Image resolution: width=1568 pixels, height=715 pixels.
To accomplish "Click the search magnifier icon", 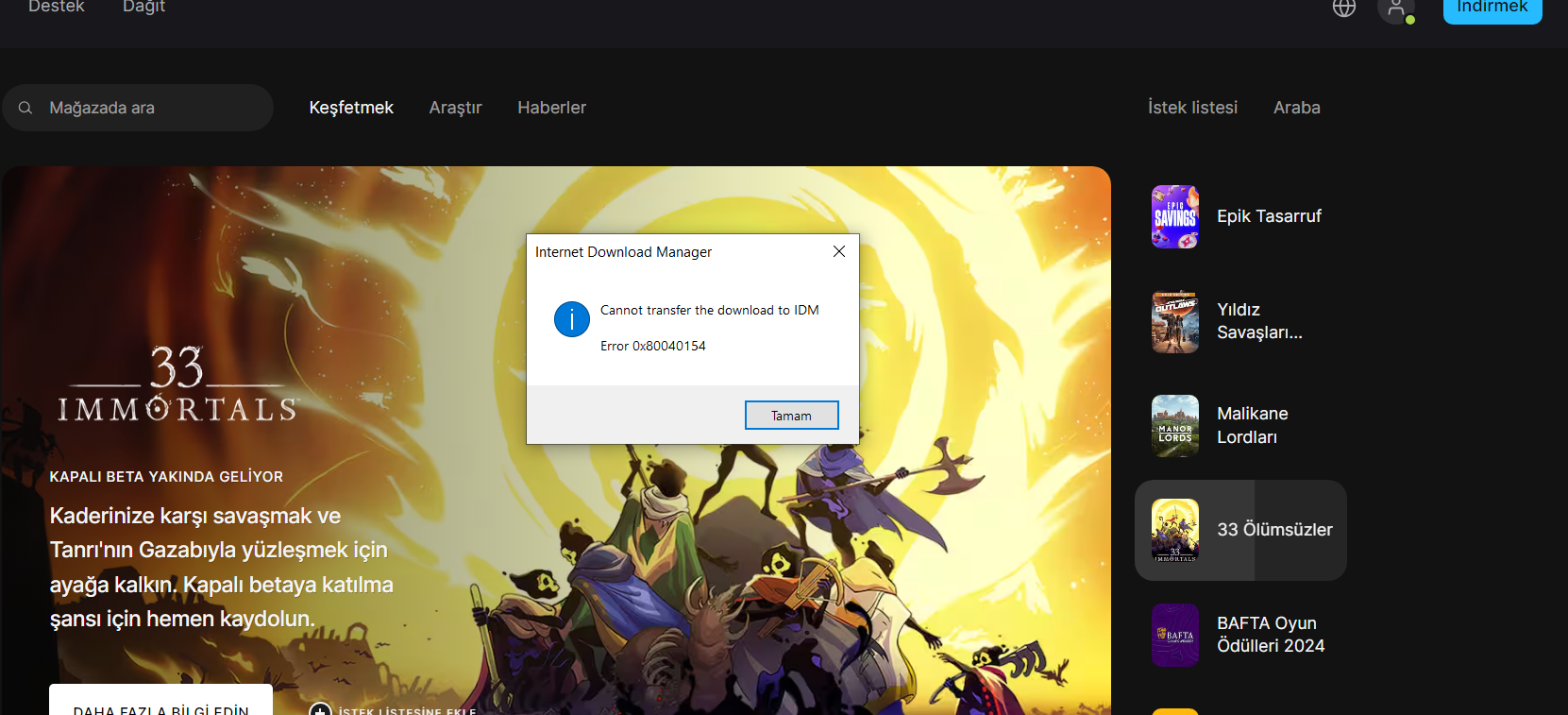I will click(25, 108).
